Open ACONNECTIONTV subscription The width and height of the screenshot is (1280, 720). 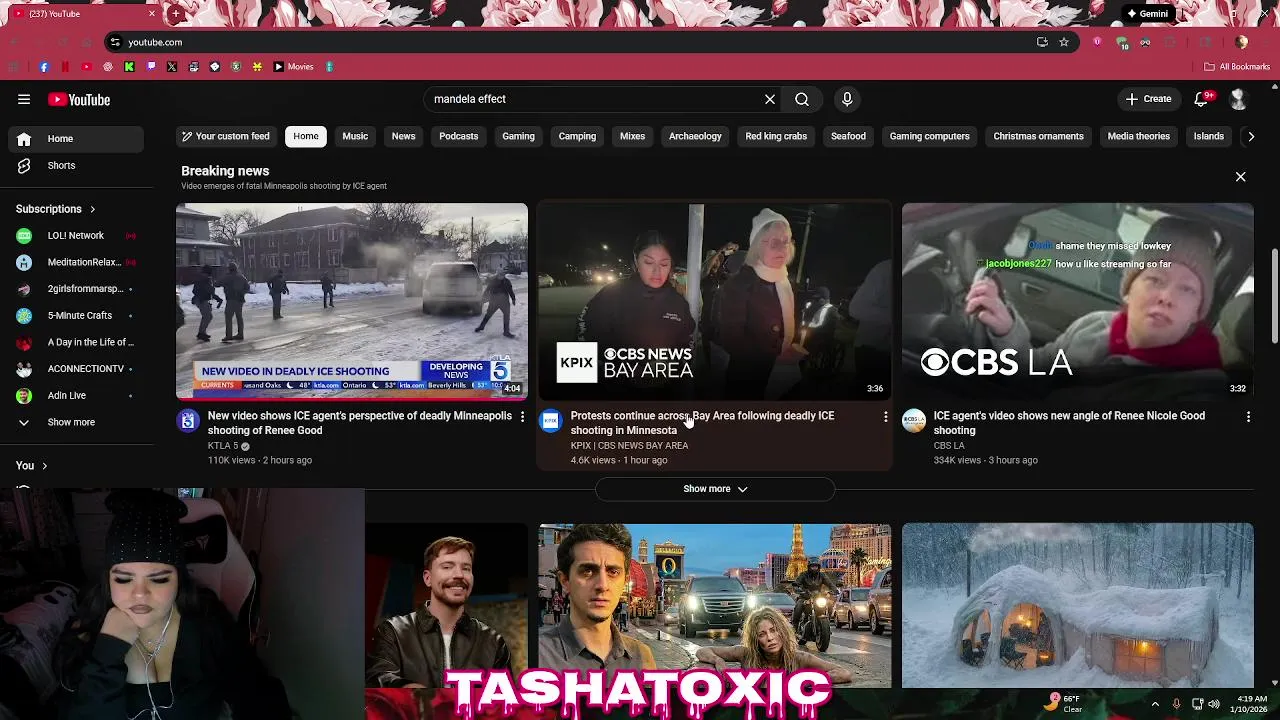click(x=76, y=369)
